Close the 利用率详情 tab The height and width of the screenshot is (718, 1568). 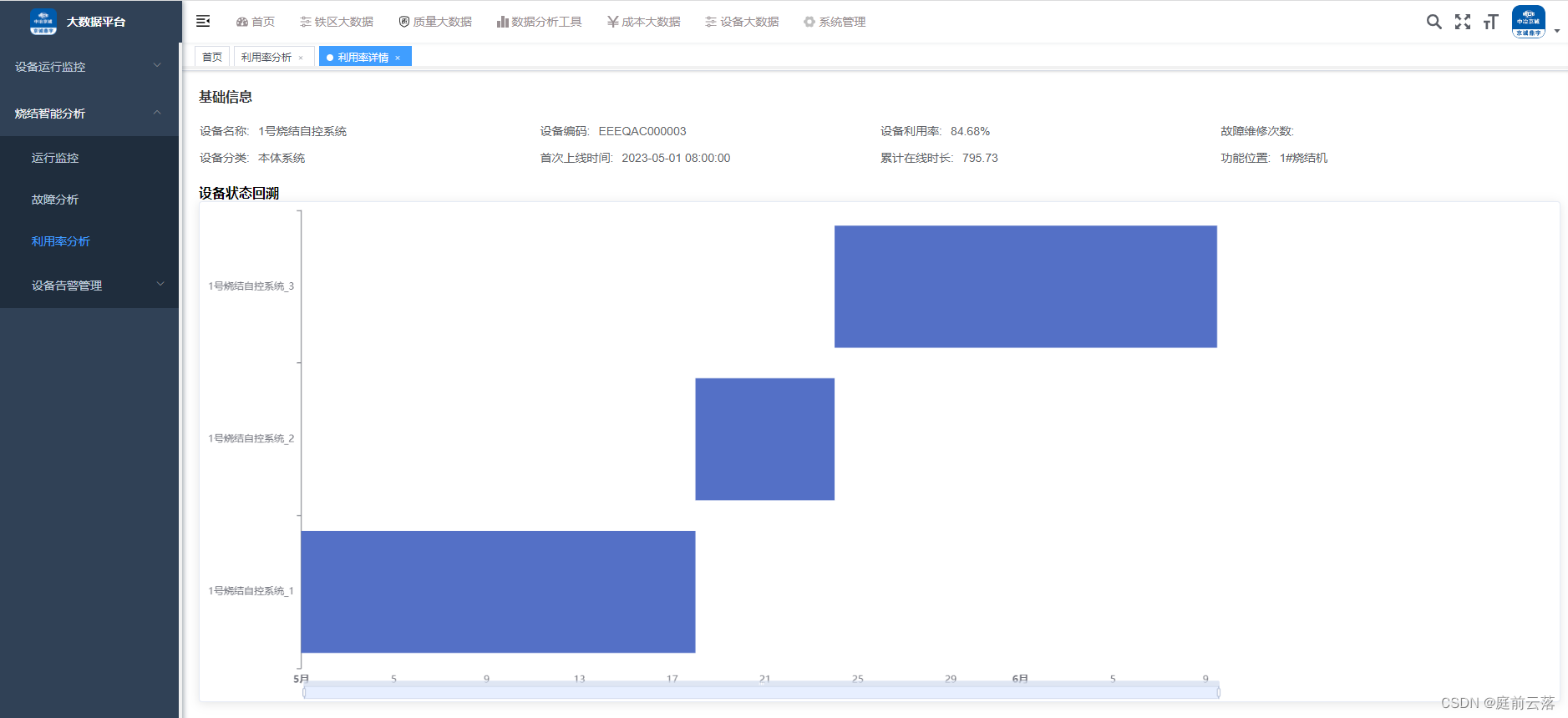(398, 58)
